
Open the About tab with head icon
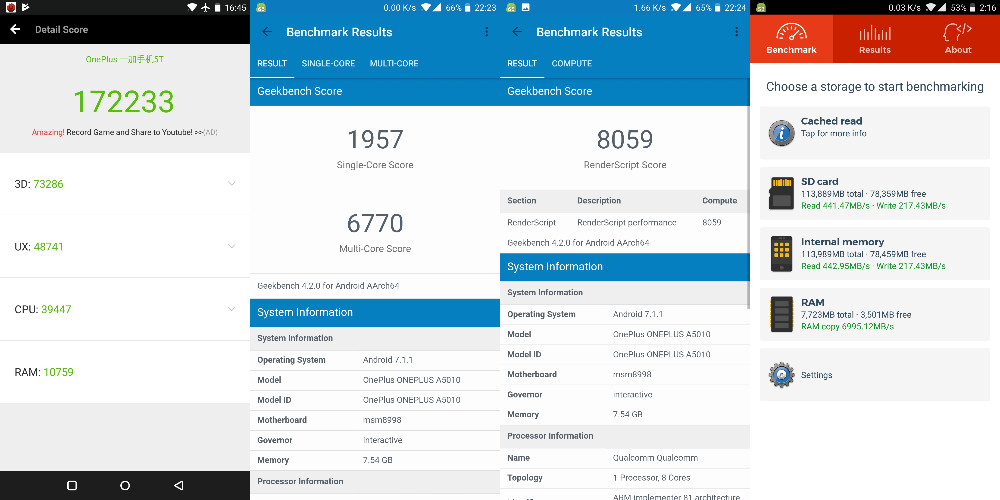tap(958, 38)
